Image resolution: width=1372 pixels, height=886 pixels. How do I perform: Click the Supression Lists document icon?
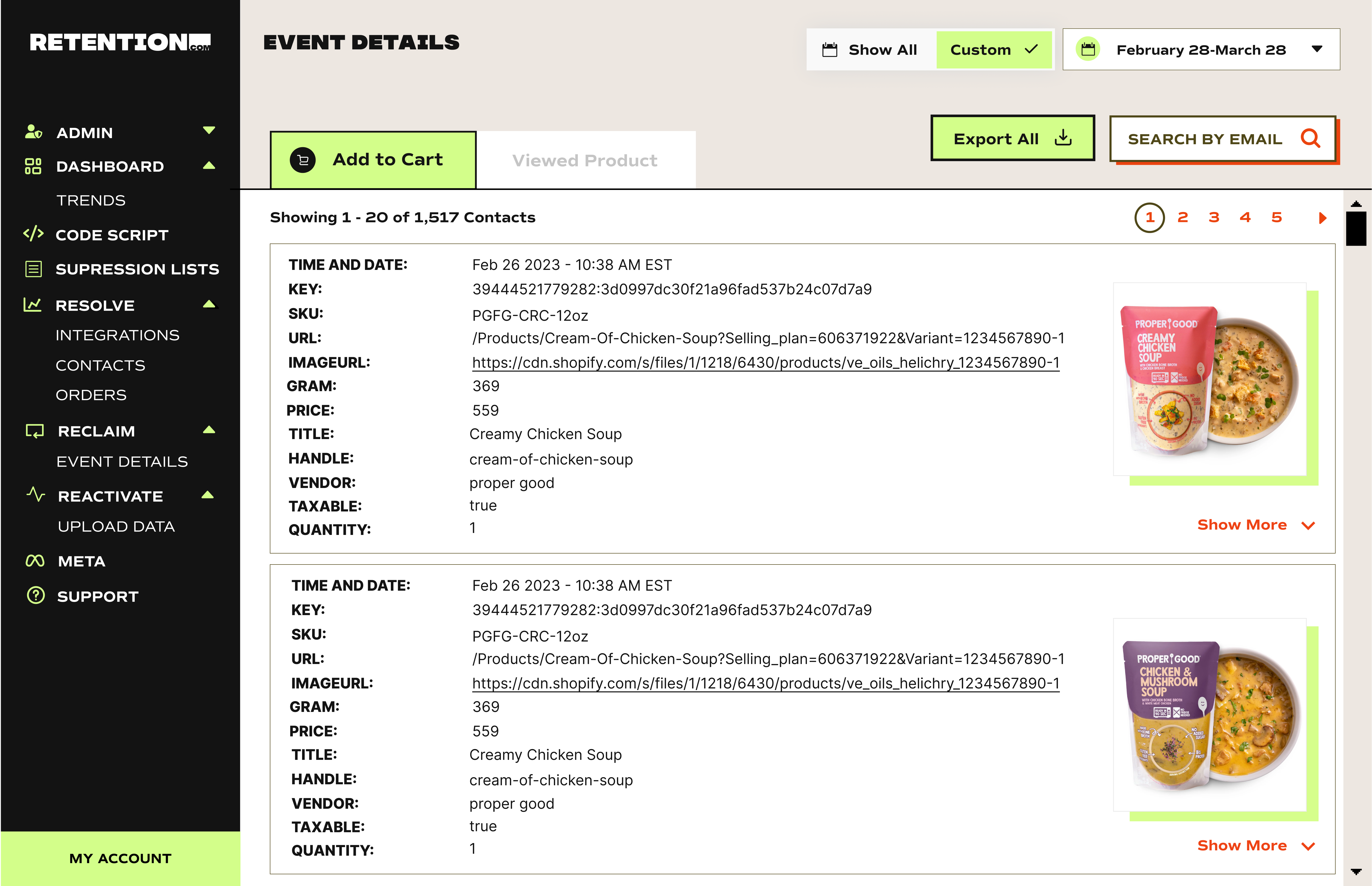tap(33, 269)
